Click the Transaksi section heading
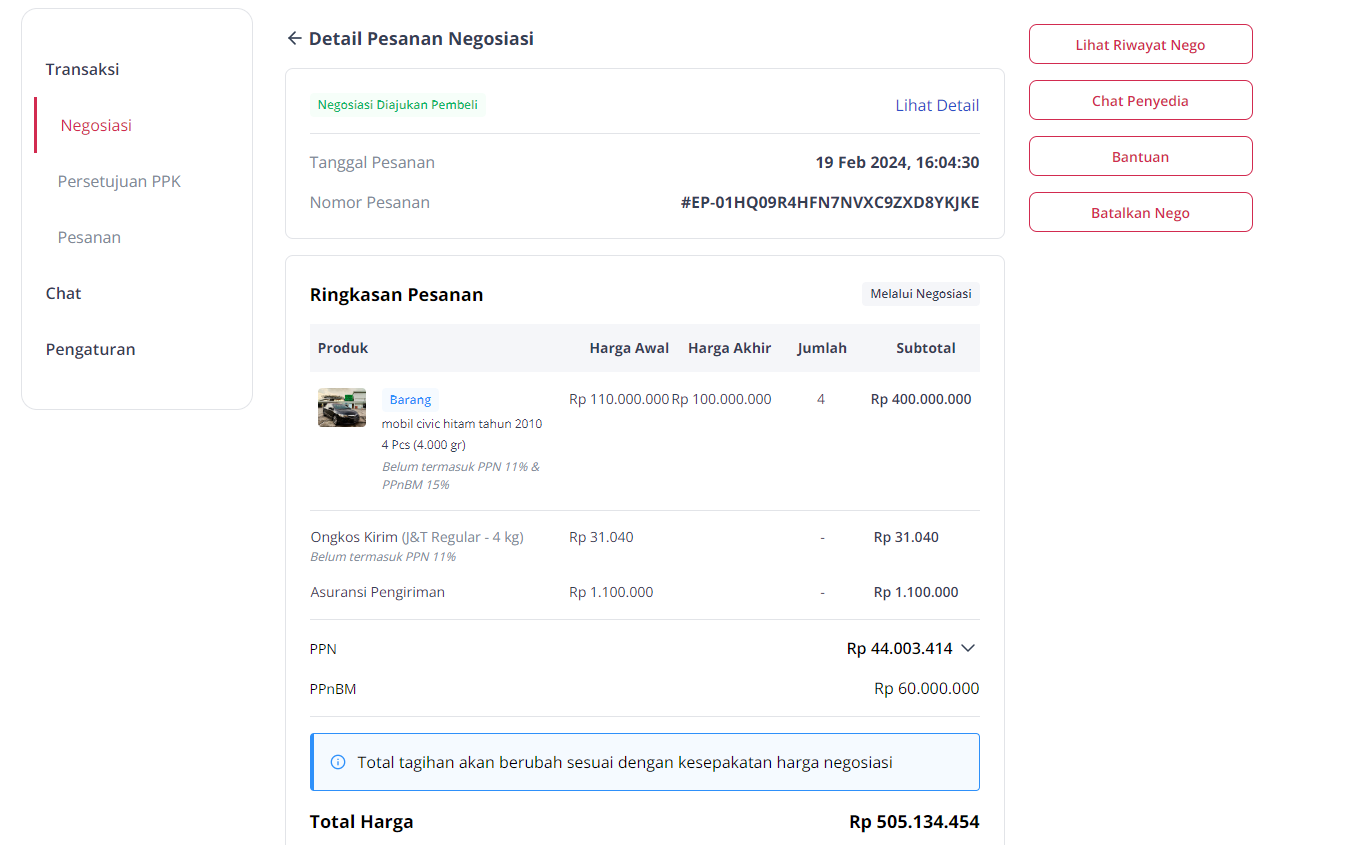 pyautogui.click(x=83, y=69)
